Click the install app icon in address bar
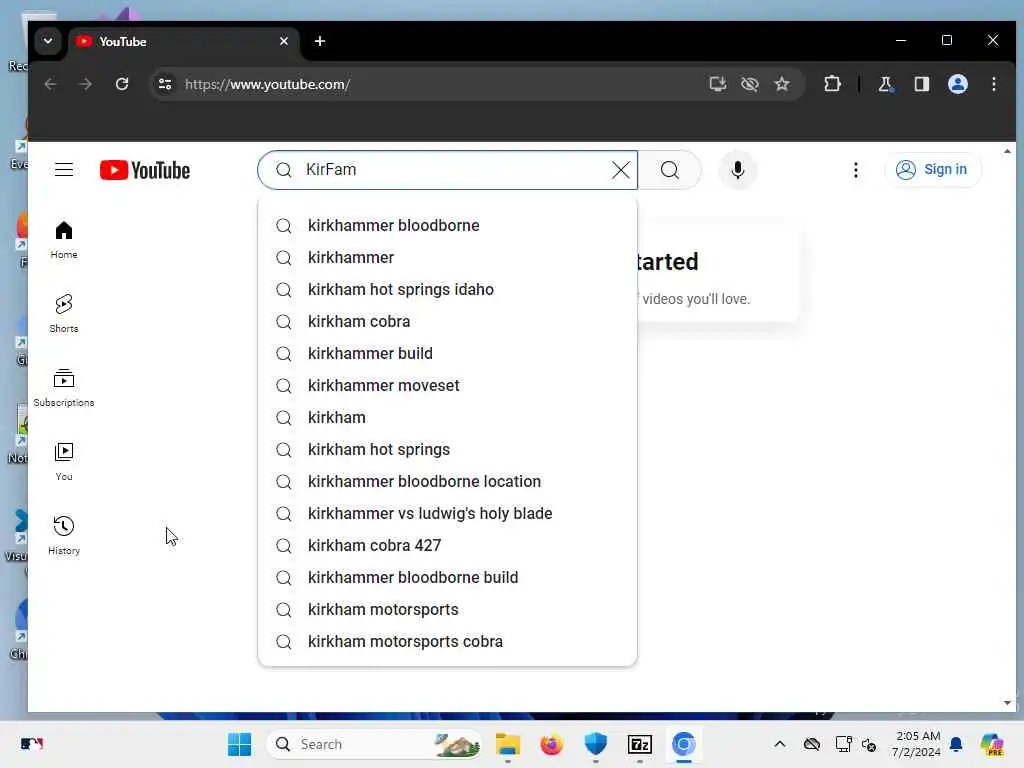Viewport: 1024px width, 768px height. (718, 84)
